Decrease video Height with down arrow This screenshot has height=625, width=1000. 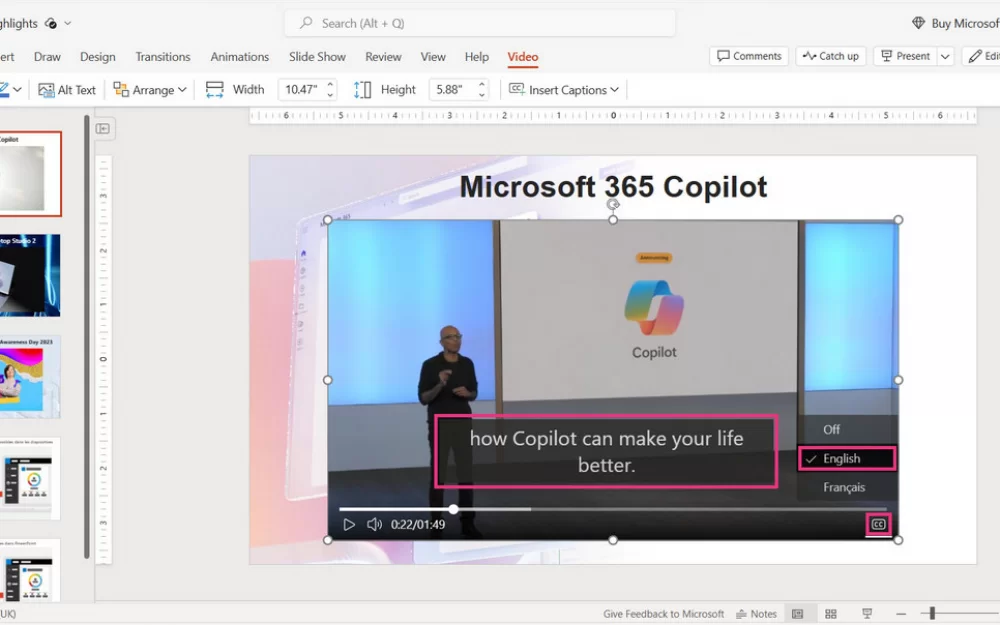[482, 95]
